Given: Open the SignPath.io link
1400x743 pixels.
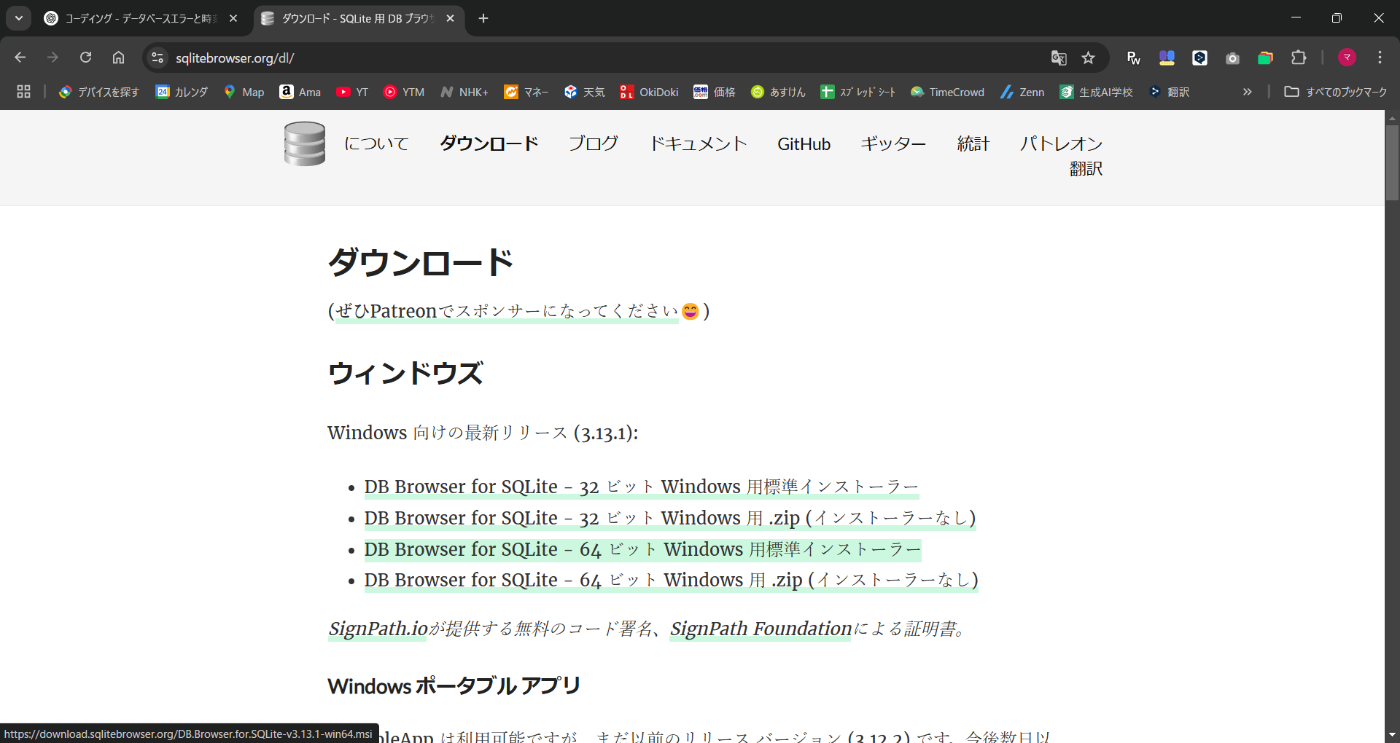Looking at the screenshot, I should (378, 629).
